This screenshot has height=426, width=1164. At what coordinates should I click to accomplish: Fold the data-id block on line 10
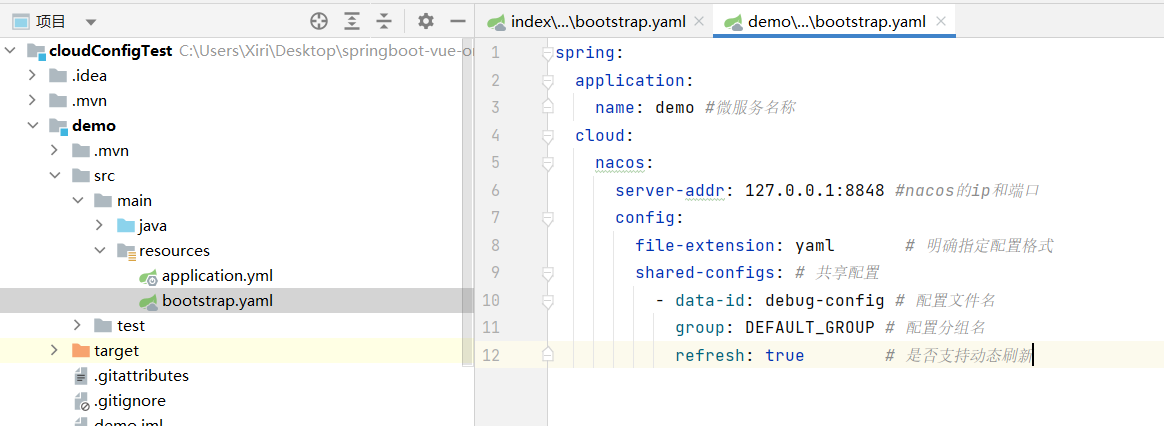coord(548,301)
